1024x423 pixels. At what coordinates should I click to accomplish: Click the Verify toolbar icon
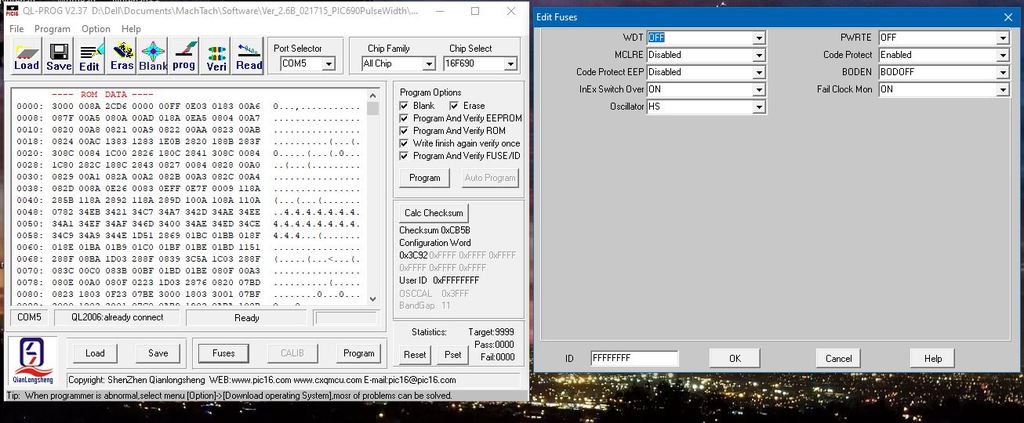pos(217,56)
